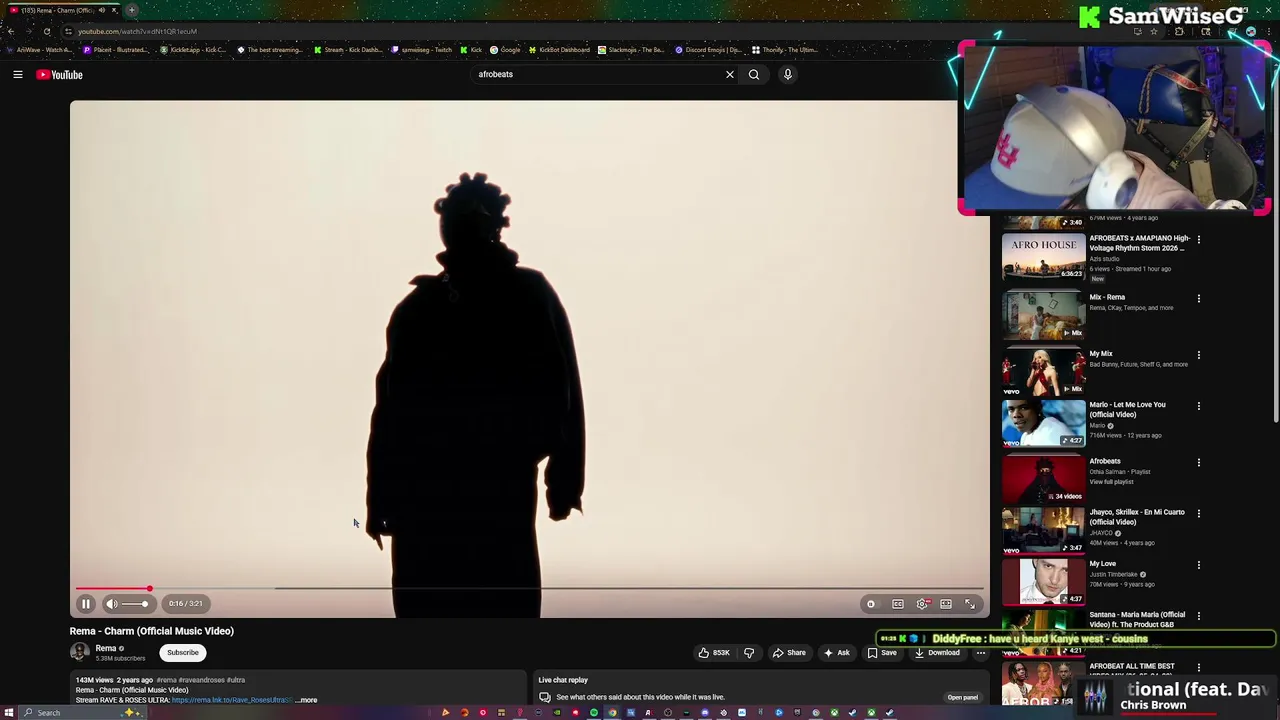Play My Love by Justin Timberlake
This screenshot has height=720, width=1280.
[x=1043, y=582]
